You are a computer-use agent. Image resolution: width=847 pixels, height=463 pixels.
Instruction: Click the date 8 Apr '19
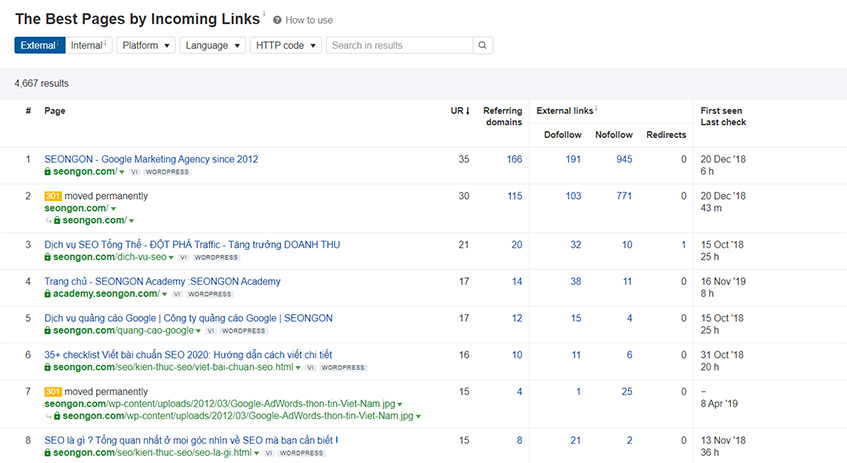pos(719,404)
